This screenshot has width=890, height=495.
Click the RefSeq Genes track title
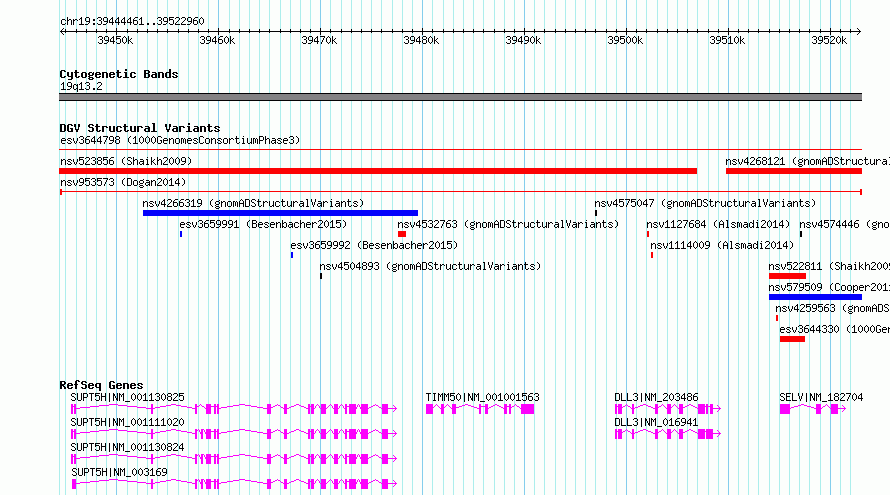101,385
